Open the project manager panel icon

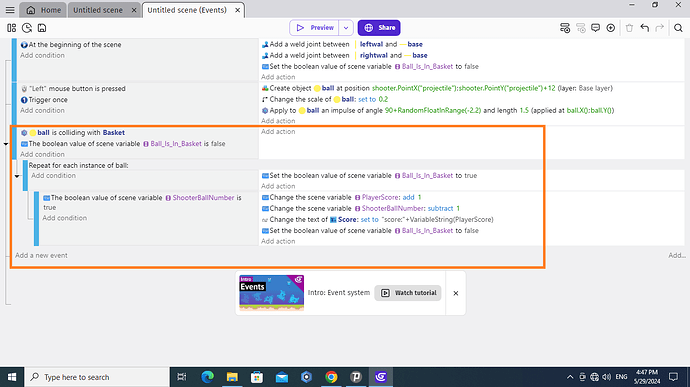pos(11,28)
